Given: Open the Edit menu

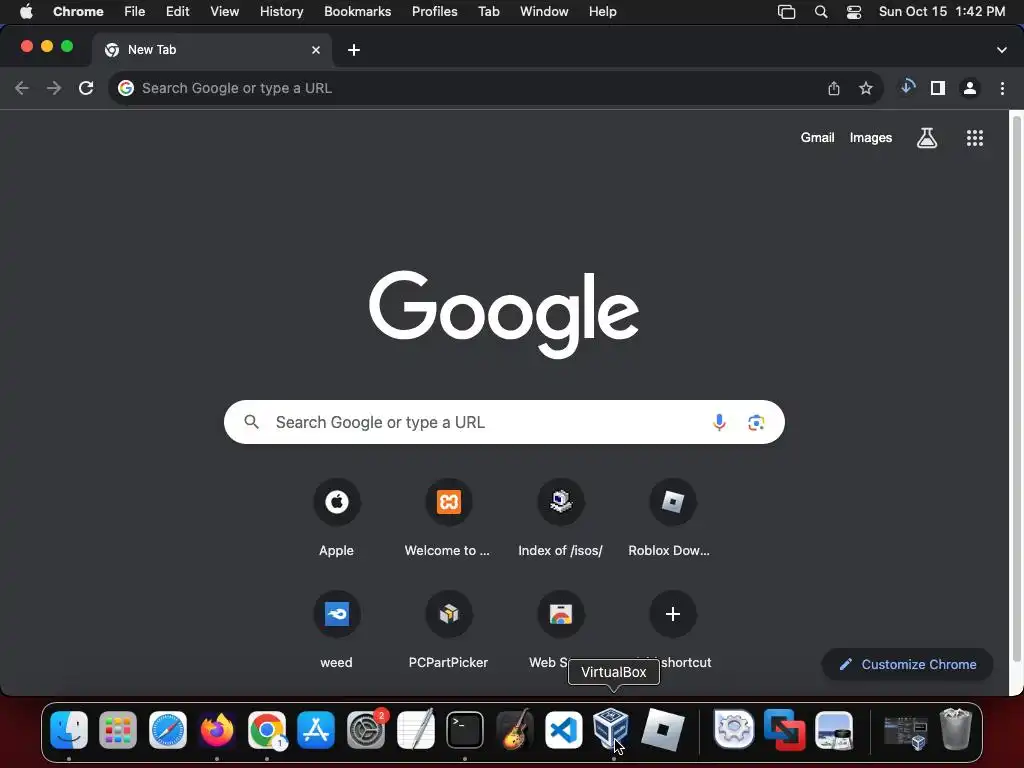Looking at the screenshot, I should [x=177, y=12].
